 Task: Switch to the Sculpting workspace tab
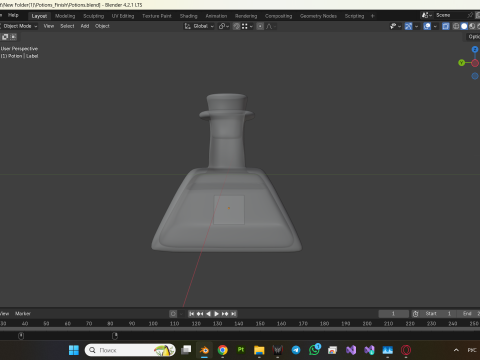click(93, 16)
